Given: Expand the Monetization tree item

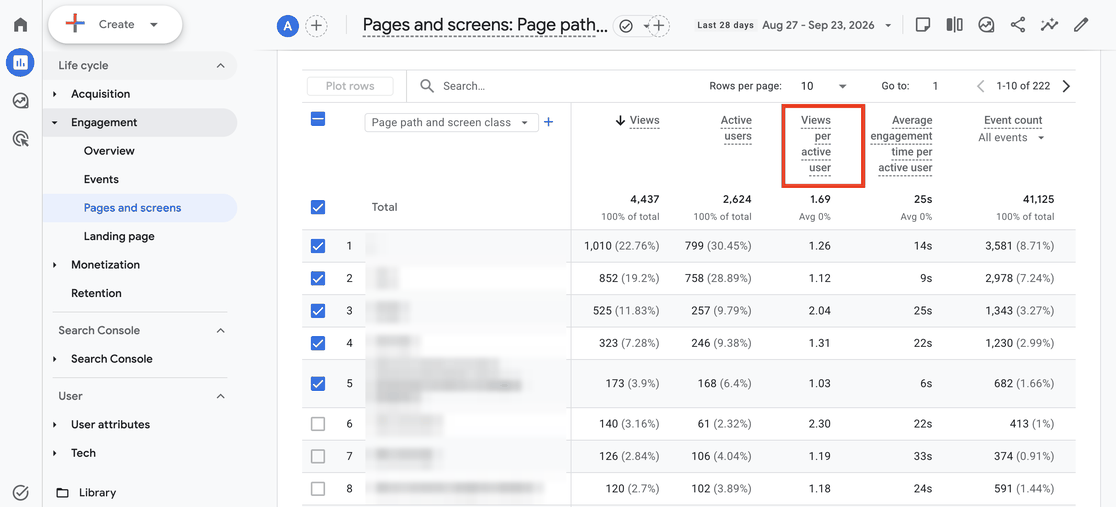Looking at the screenshot, I should click(x=55, y=265).
